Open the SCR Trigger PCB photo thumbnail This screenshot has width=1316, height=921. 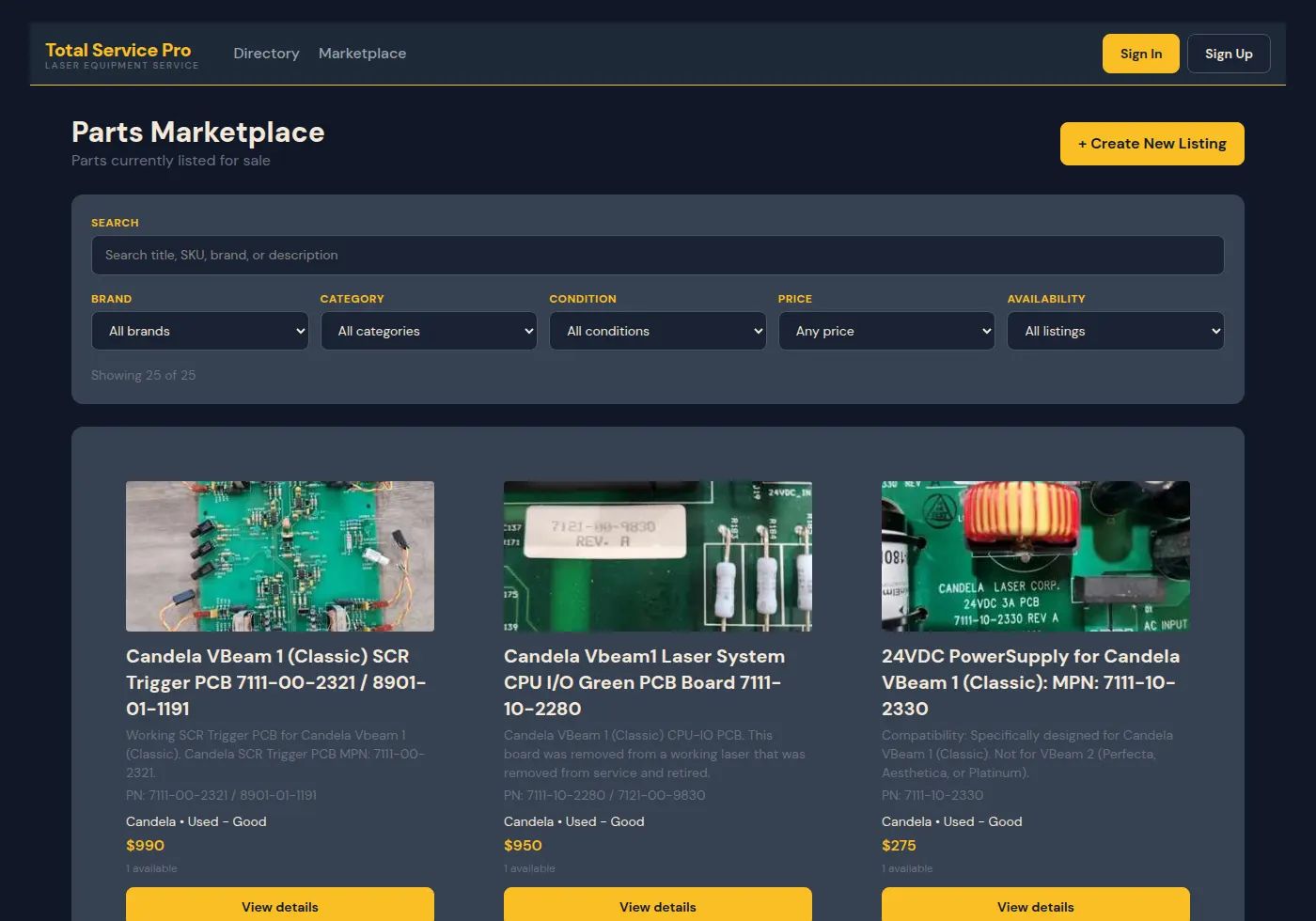(x=280, y=556)
